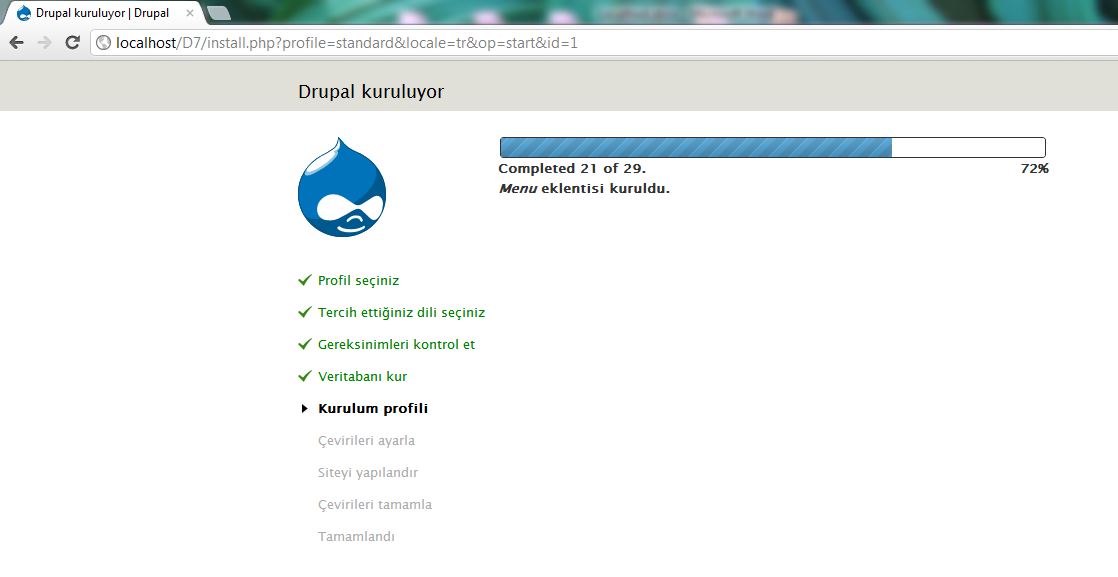Screen dimensions: 1118x577
Task: Open a new browser tab
Action: pos(218,13)
